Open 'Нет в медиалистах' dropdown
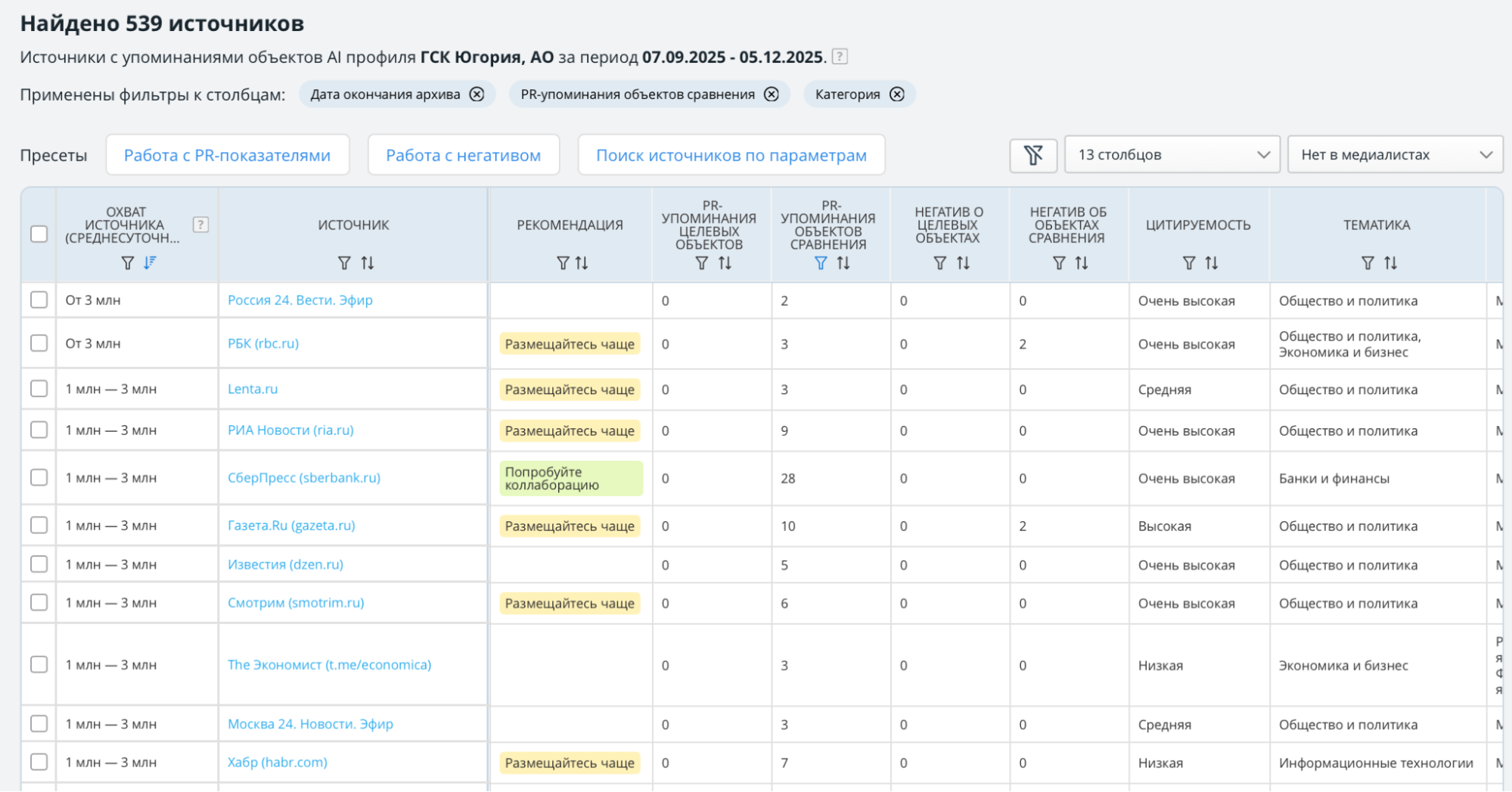 (x=1395, y=155)
